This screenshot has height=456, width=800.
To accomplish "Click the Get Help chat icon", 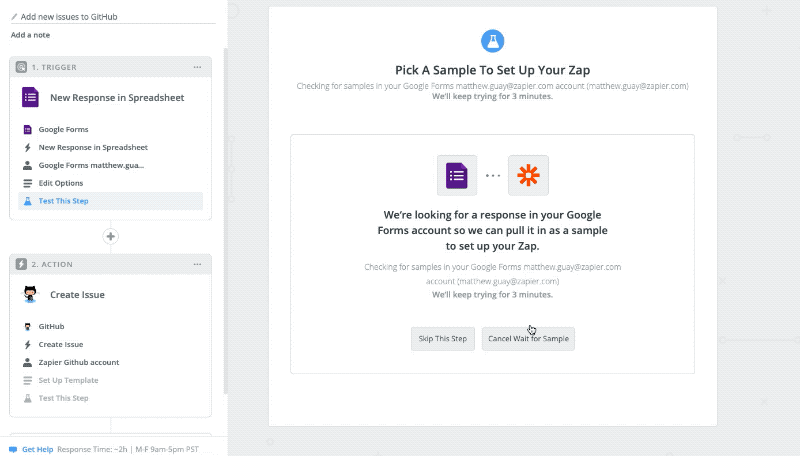I will [13, 449].
